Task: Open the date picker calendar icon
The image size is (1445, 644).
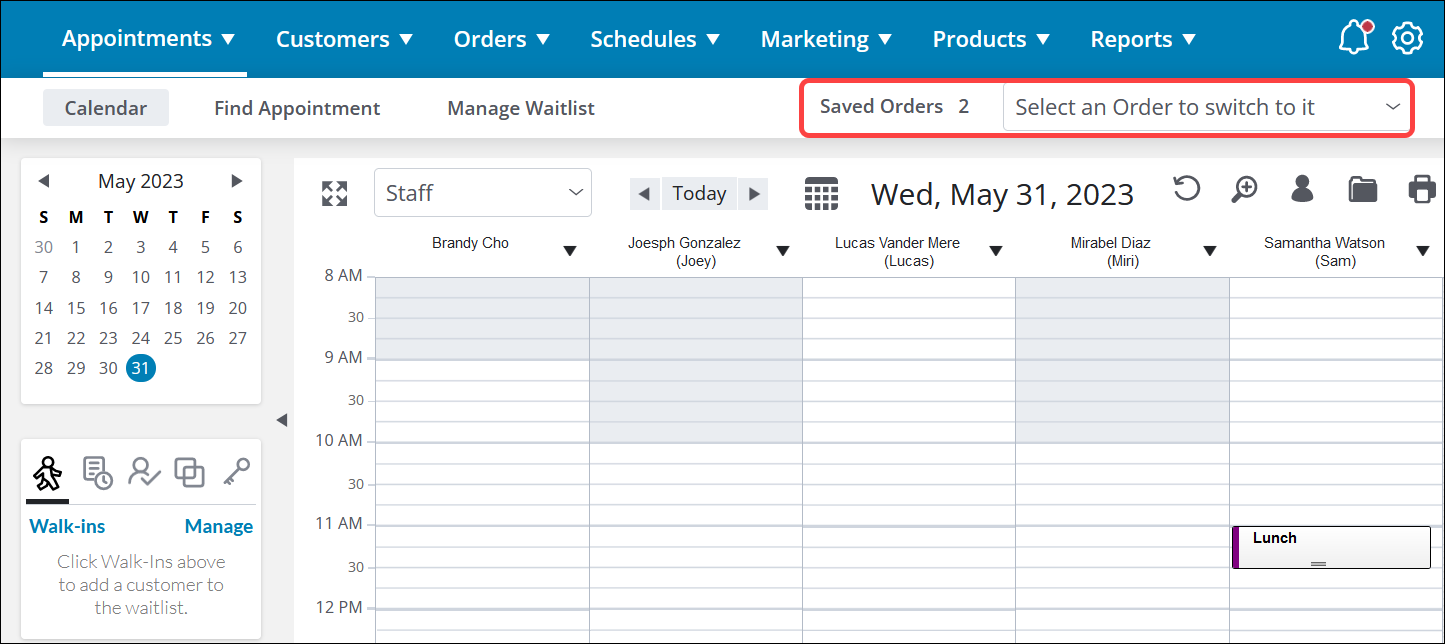Action: [822, 192]
